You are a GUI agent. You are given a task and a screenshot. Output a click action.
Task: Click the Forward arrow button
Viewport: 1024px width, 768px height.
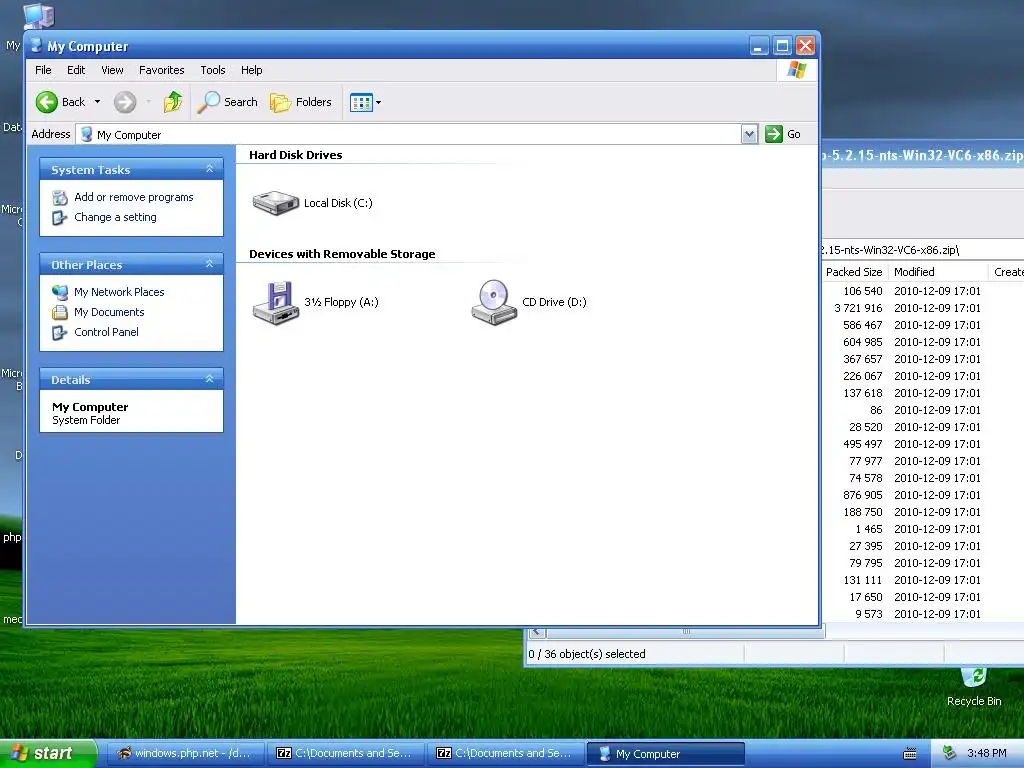(x=125, y=102)
